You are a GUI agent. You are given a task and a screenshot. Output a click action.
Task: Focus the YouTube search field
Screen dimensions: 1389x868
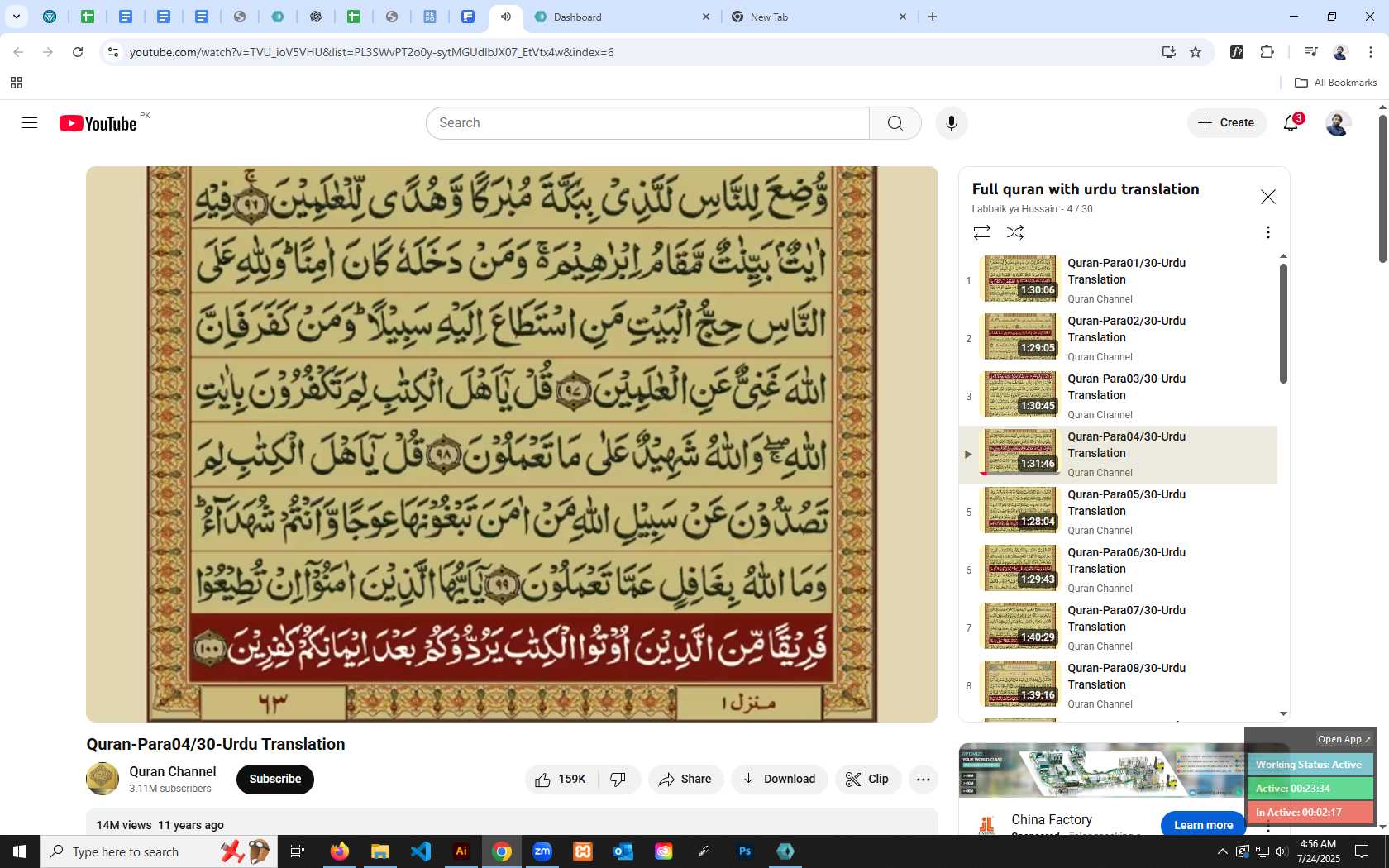pyautogui.click(x=647, y=123)
